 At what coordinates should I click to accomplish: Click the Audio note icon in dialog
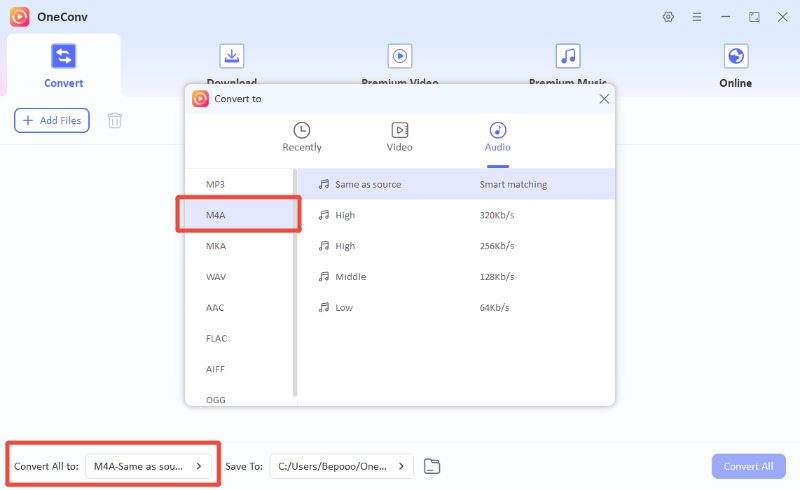497,130
